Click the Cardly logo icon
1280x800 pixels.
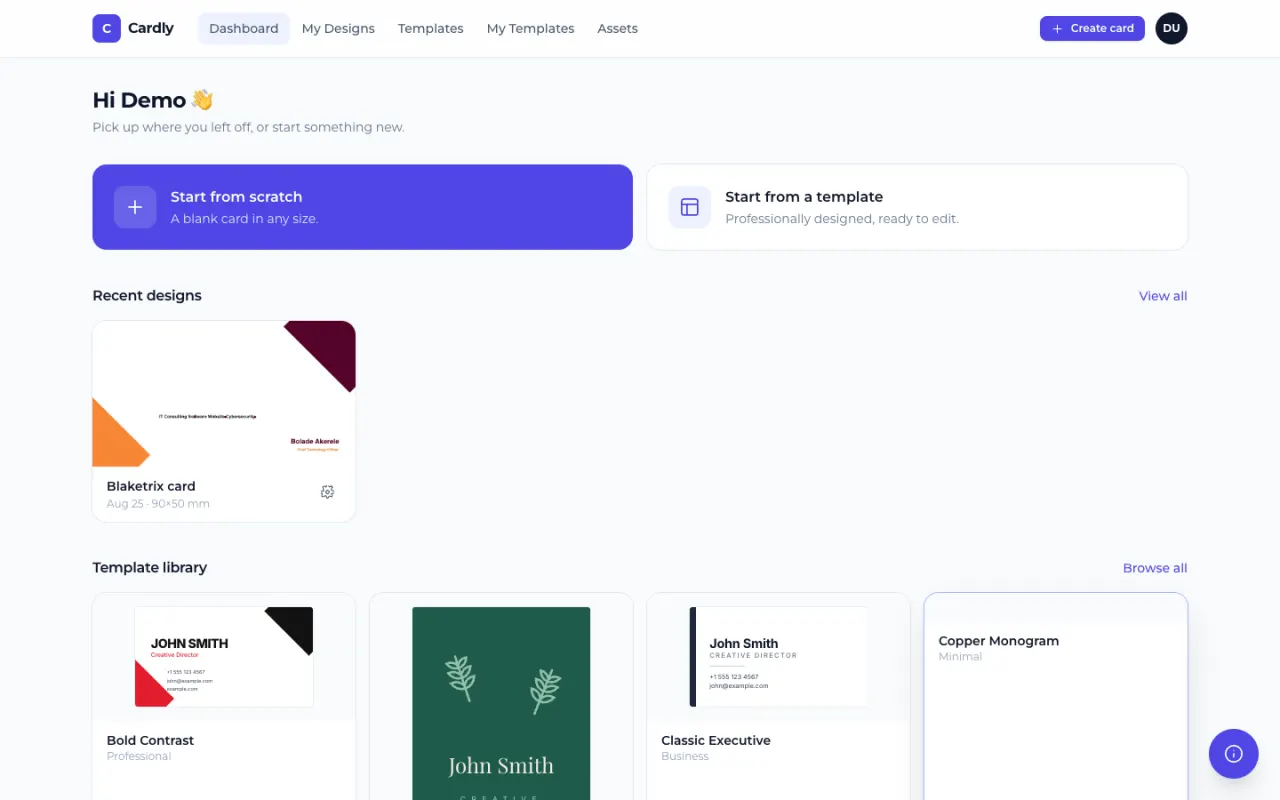tap(107, 28)
